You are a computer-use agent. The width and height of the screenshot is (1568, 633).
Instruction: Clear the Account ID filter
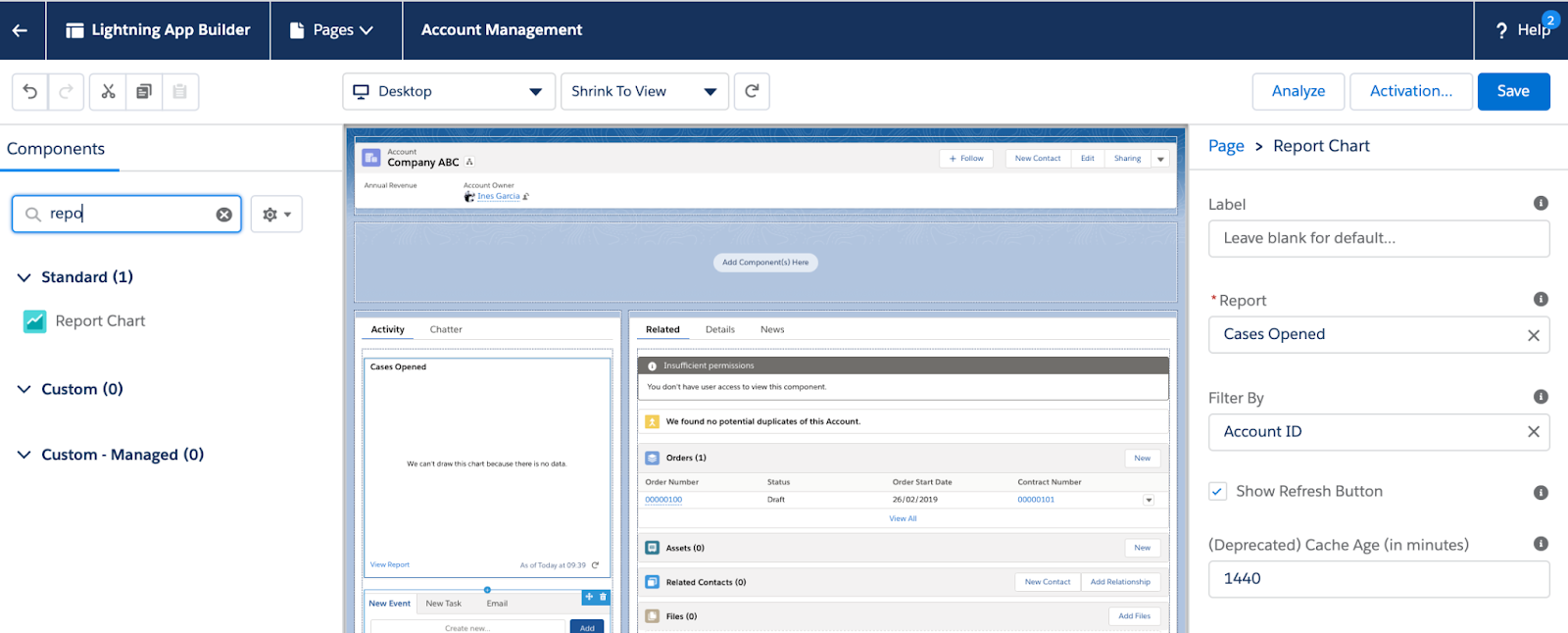tap(1534, 431)
